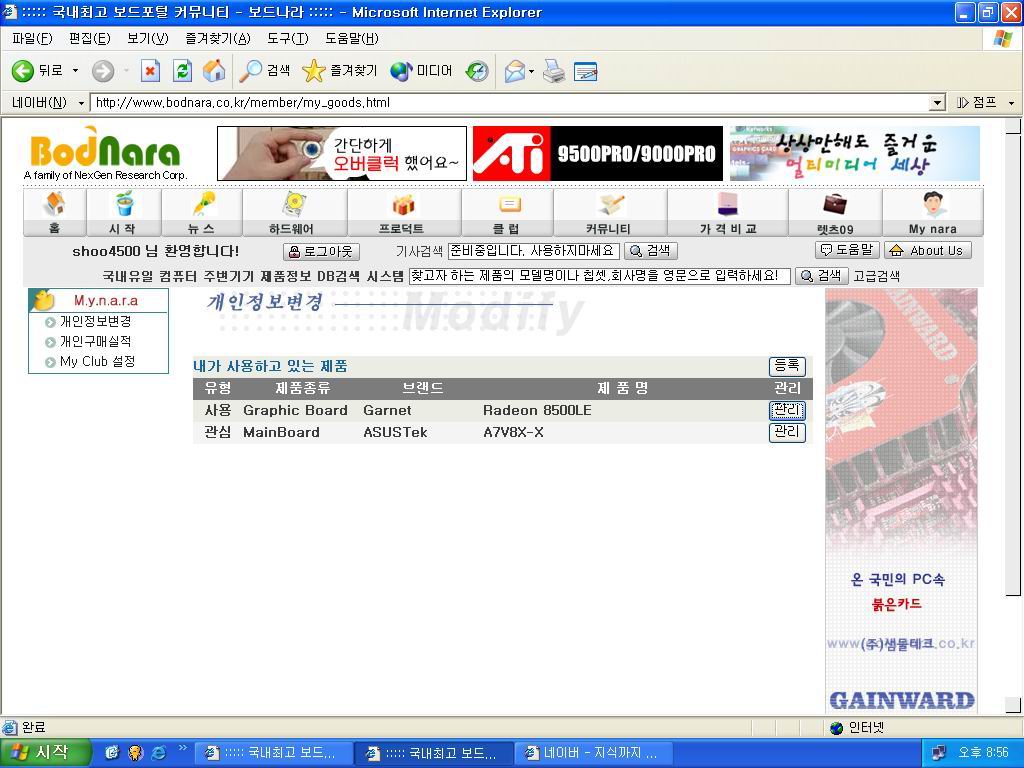Open the 프로덕트 product navigation tab
The image size is (1024, 768).
(404, 212)
